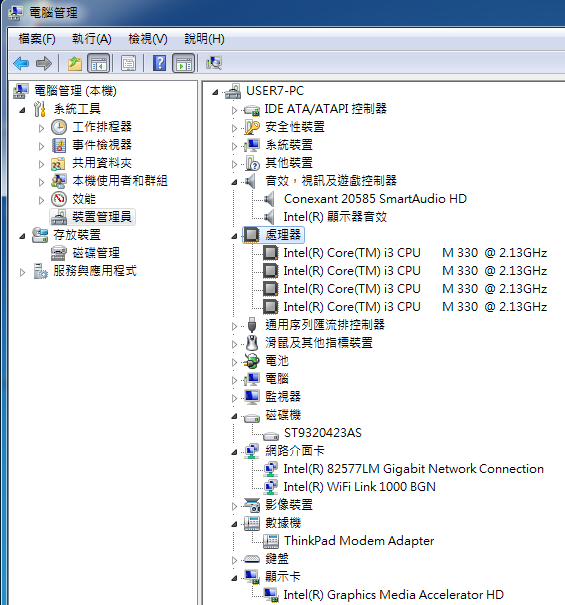Screen dimensions: 565x605
Task: Open the 說明(H) menu
Action: (x=205, y=39)
